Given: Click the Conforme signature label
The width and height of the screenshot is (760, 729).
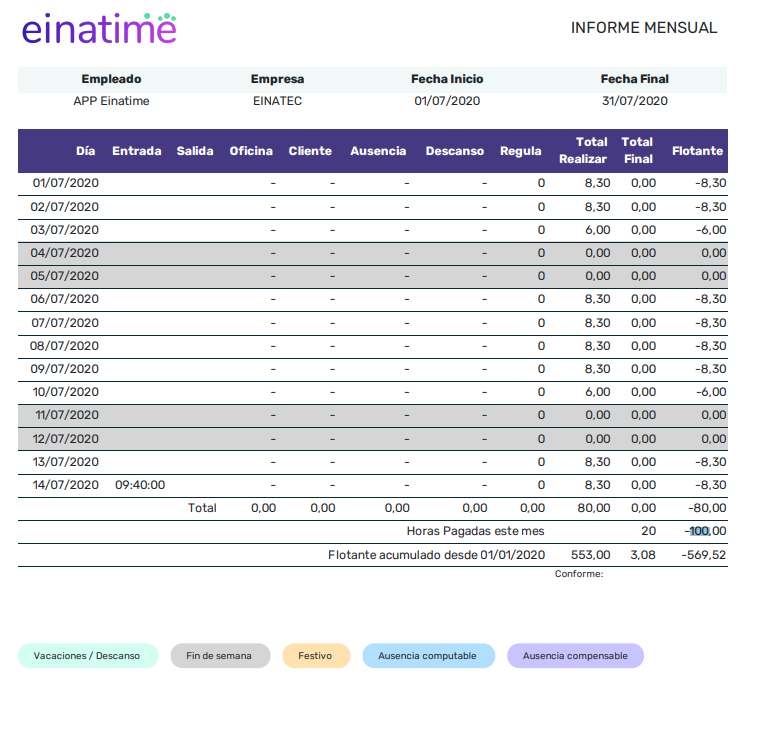Looking at the screenshot, I should point(579,574).
